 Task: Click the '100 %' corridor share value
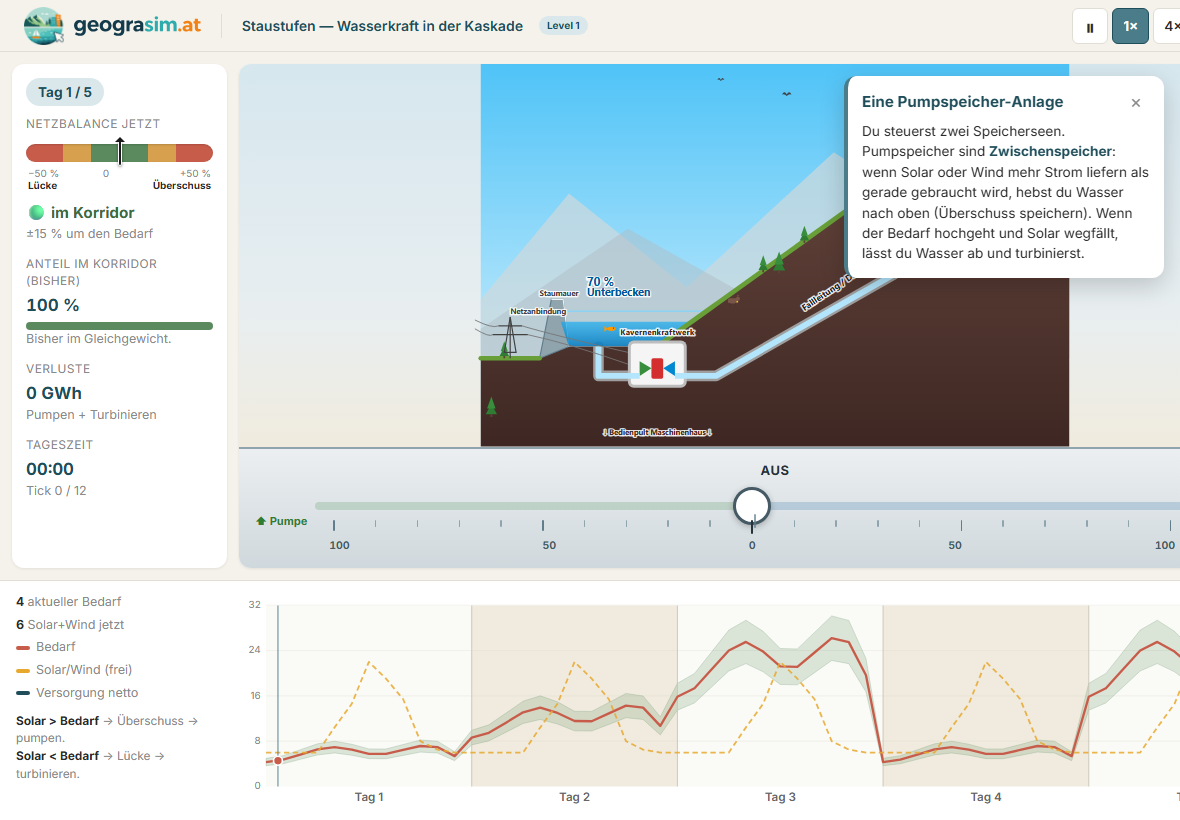[53, 305]
